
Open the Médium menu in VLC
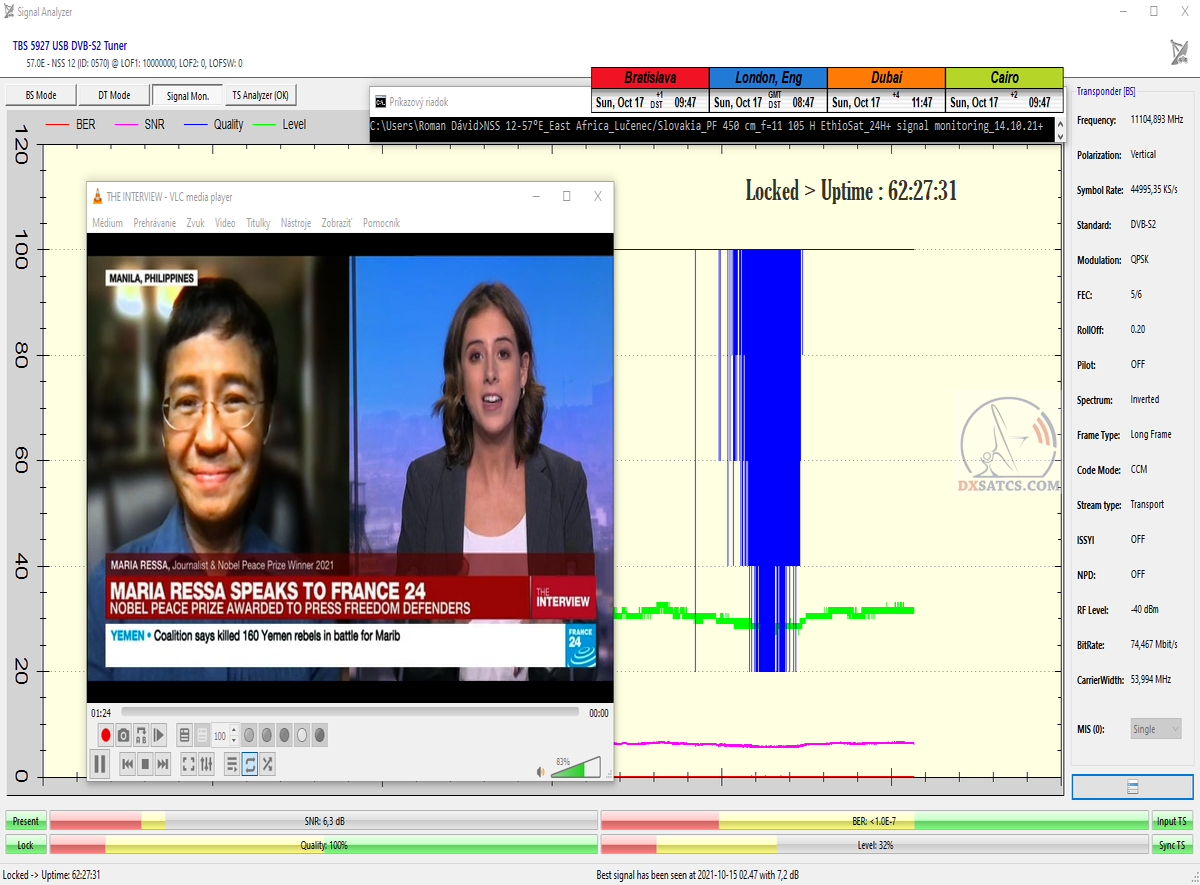pos(107,223)
